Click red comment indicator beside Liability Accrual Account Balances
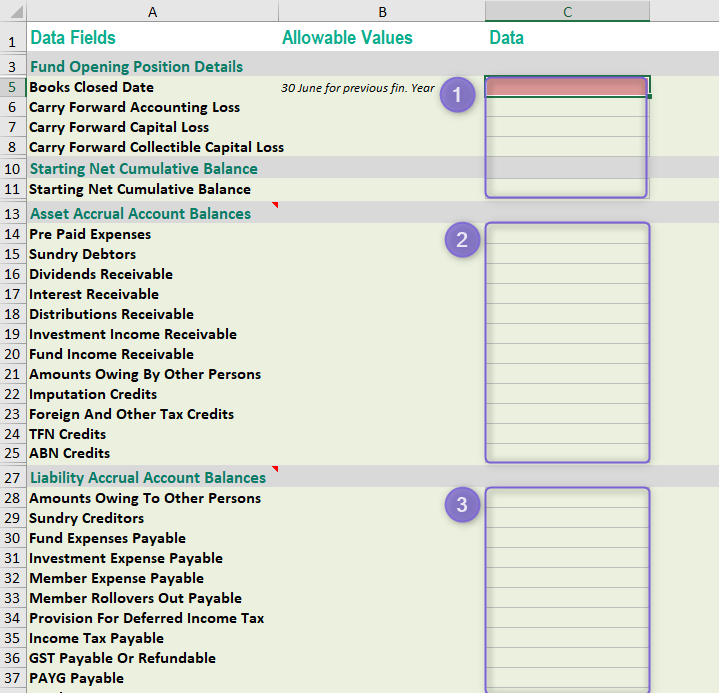 click(x=275, y=469)
